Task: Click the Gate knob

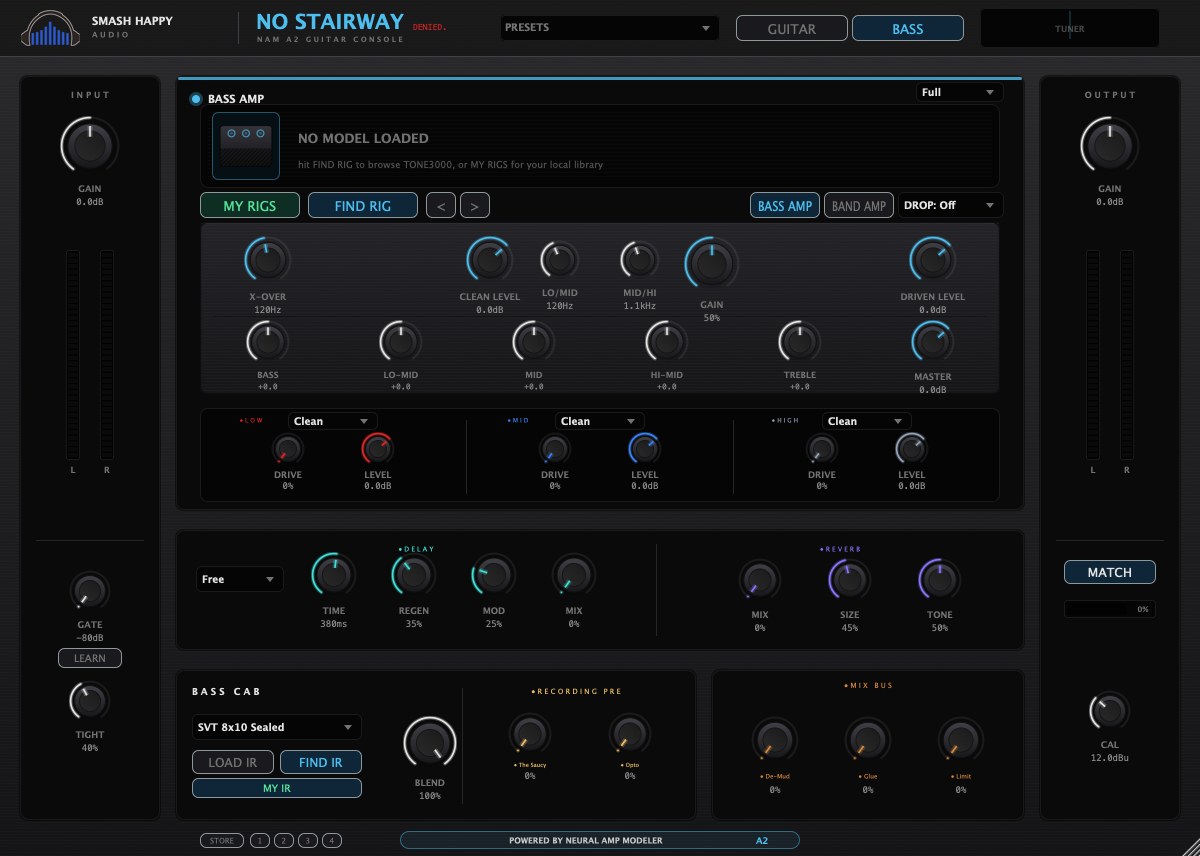Action: tap(89, 591)
